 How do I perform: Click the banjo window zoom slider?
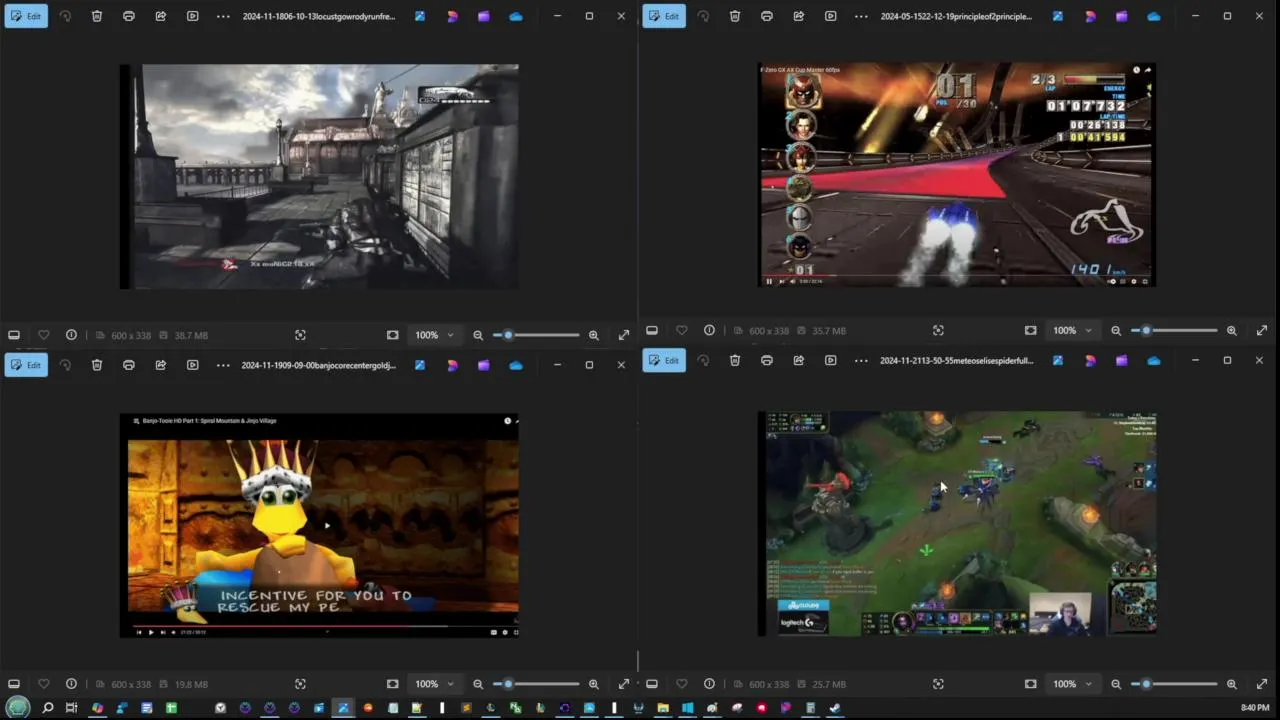pyautogui.click(x=536, y=684)
